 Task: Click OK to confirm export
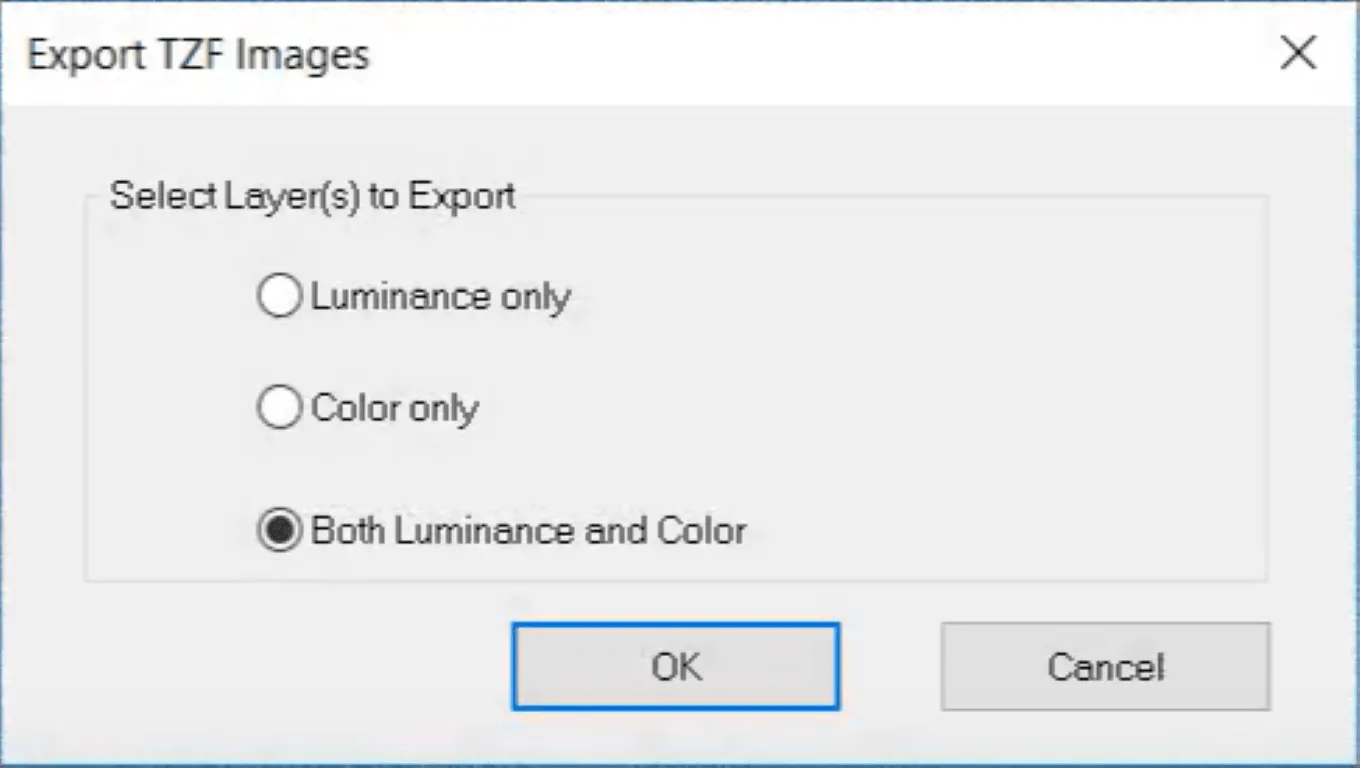pyautogui.click(x=676, y=667)
